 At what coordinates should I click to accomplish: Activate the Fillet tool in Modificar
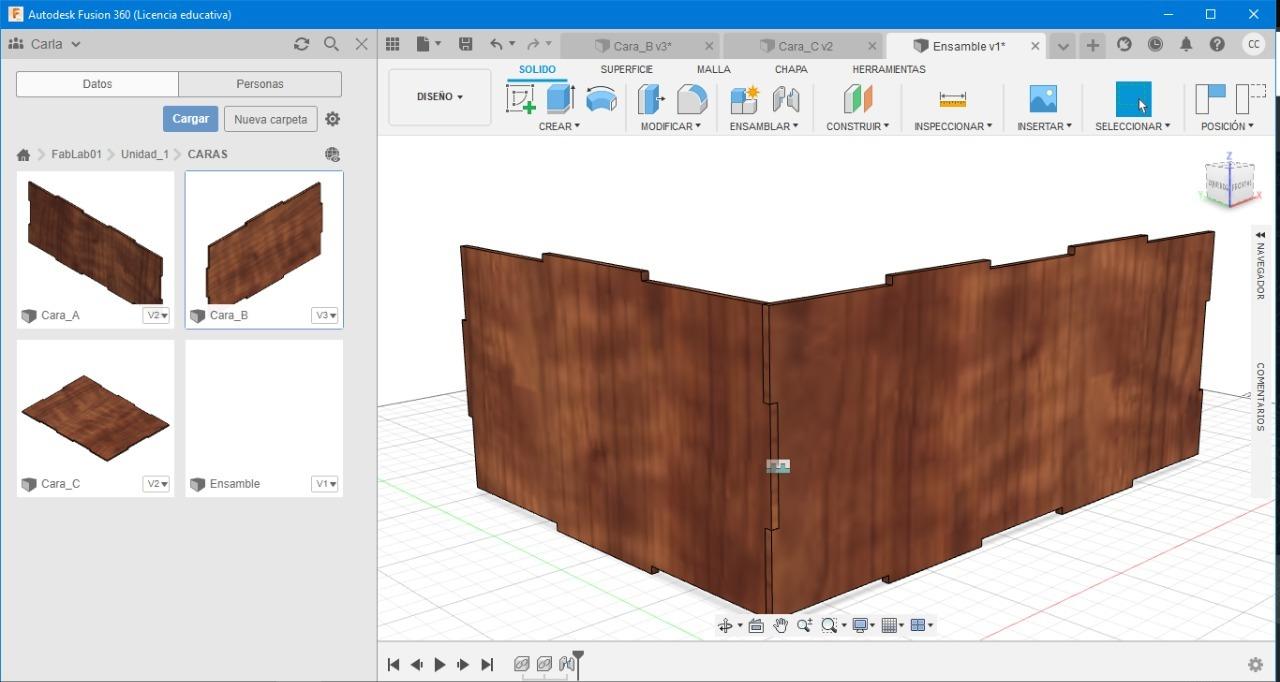pos(692,99)
